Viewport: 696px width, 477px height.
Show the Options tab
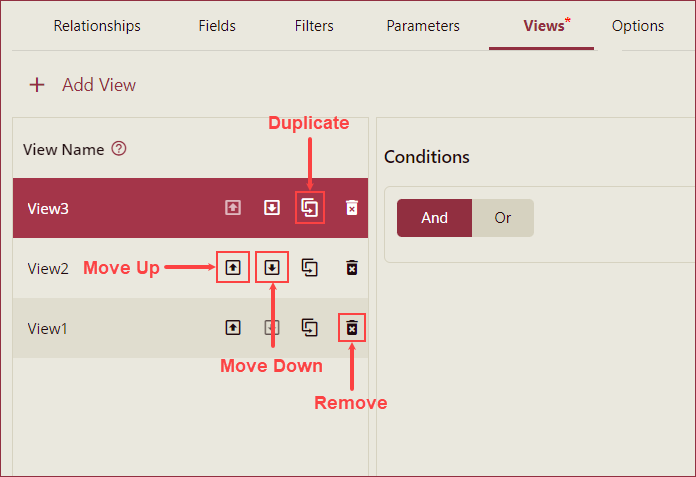(x=638, y=26)
